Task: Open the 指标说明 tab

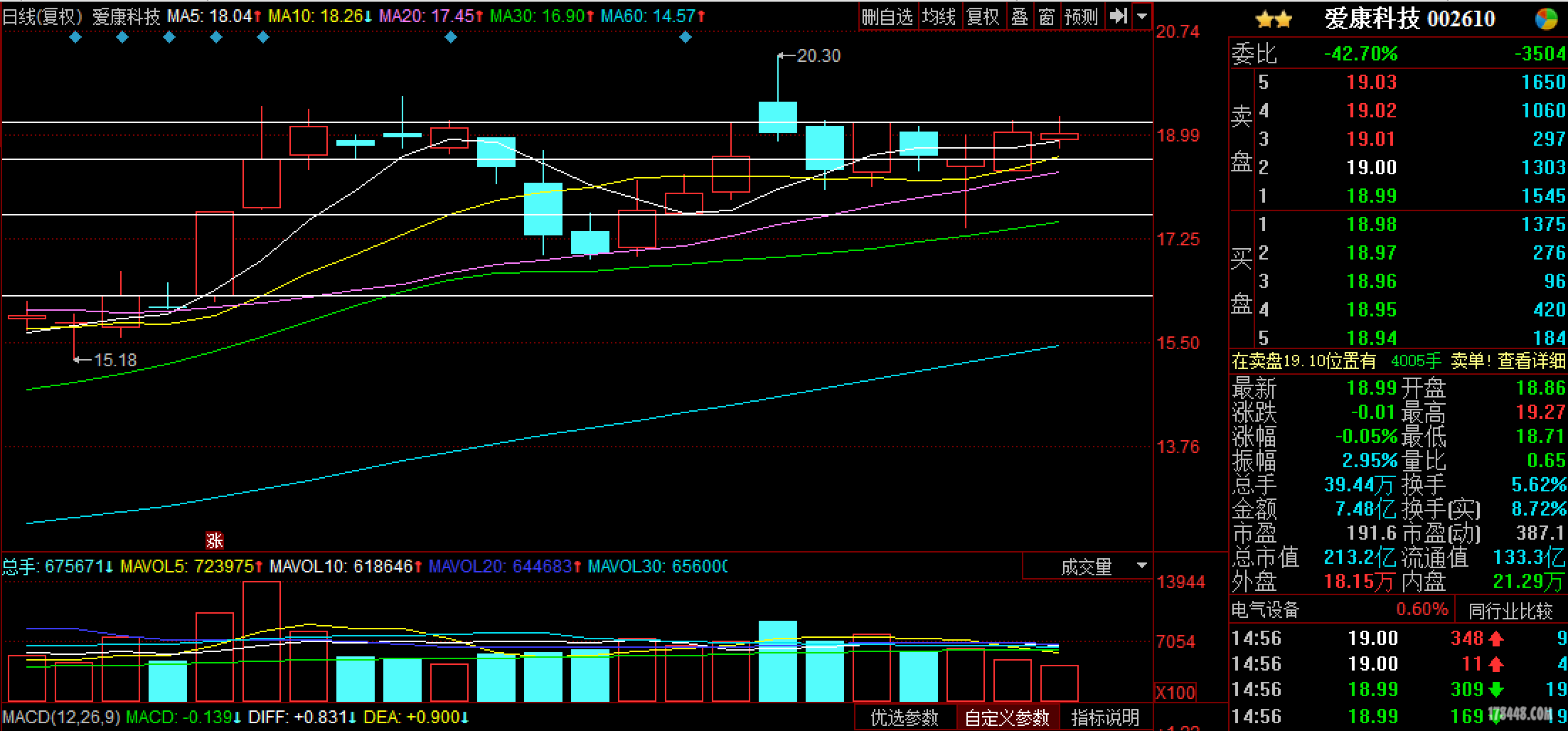Action: [x=1105, y=717]
